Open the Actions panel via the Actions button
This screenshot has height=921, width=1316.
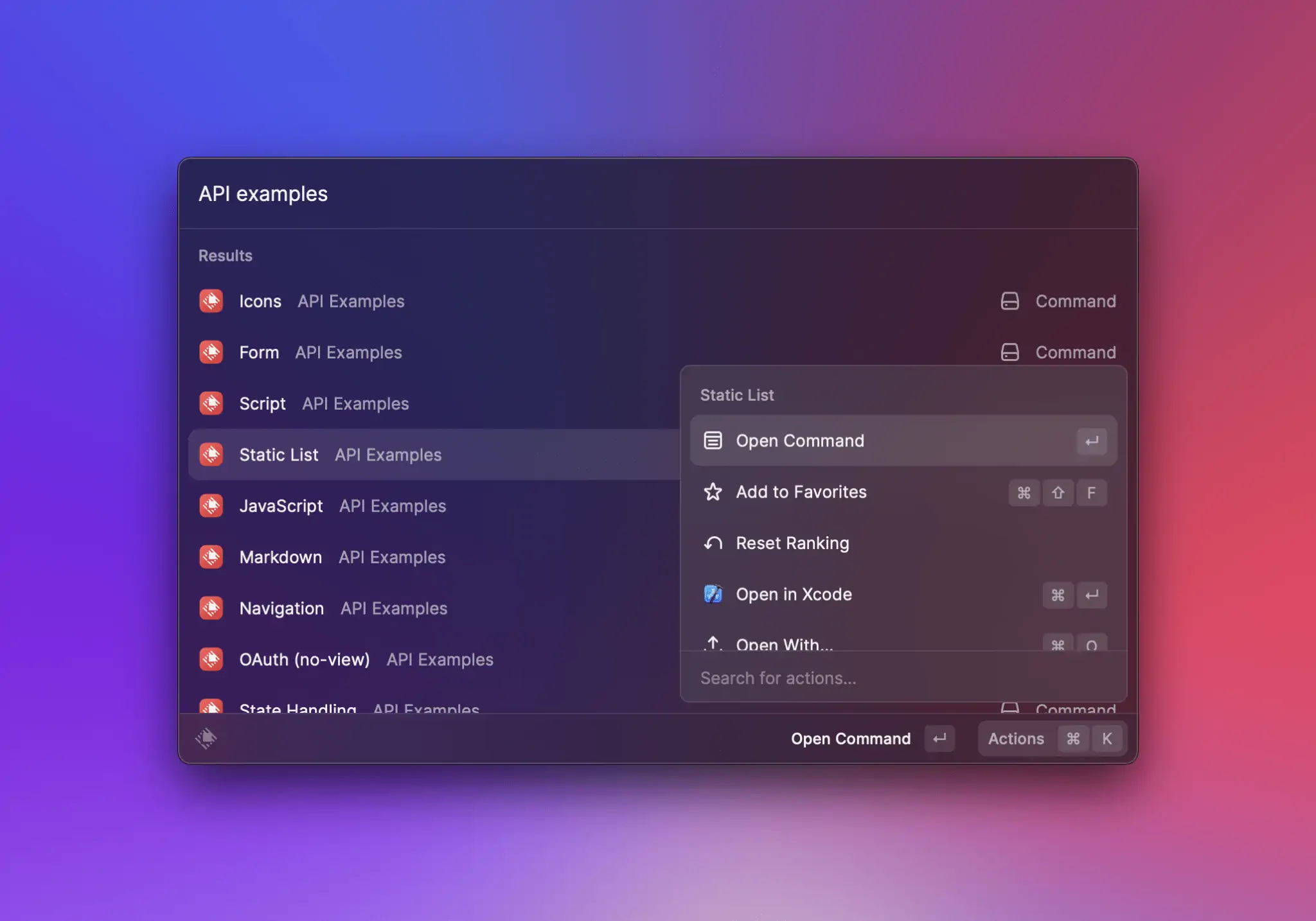click(x=1015, y=739)
